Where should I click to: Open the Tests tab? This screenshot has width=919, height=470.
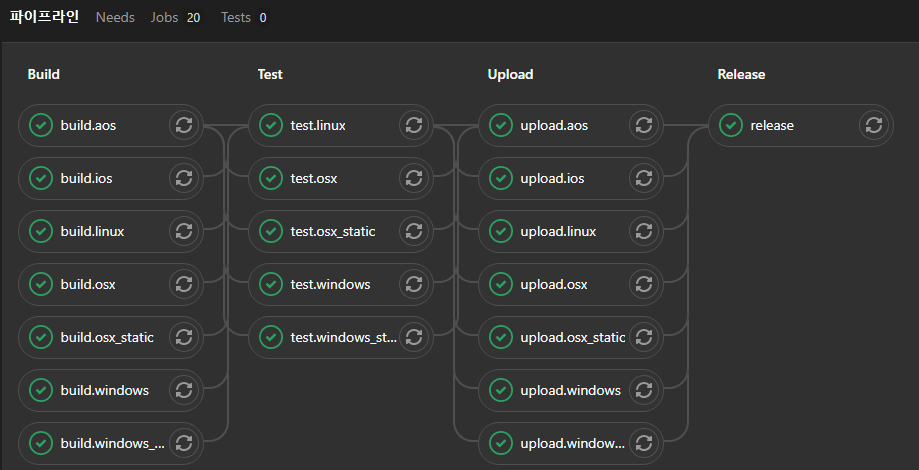click(x=244, y=18)
